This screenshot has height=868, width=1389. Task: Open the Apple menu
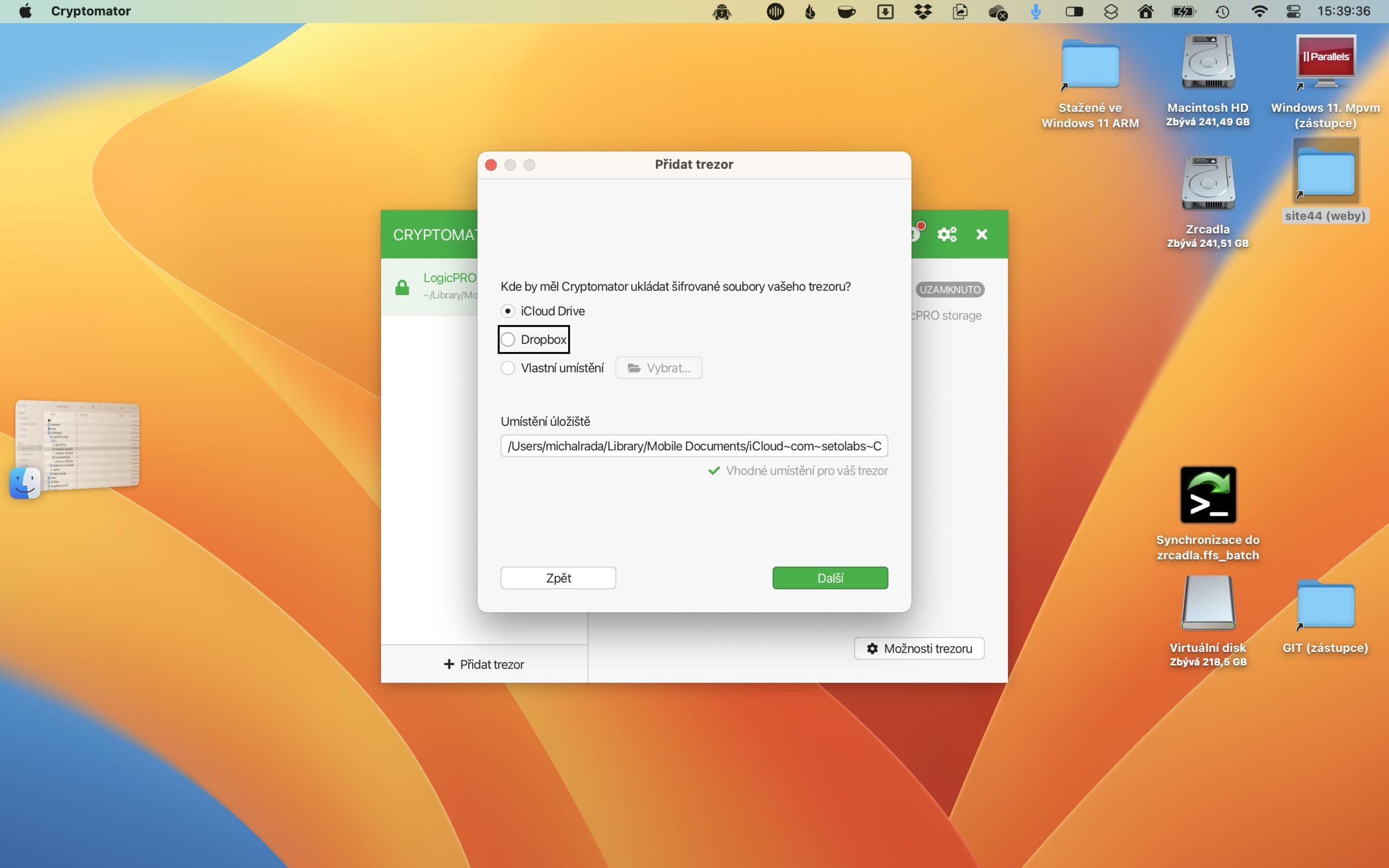click(26, 11)
